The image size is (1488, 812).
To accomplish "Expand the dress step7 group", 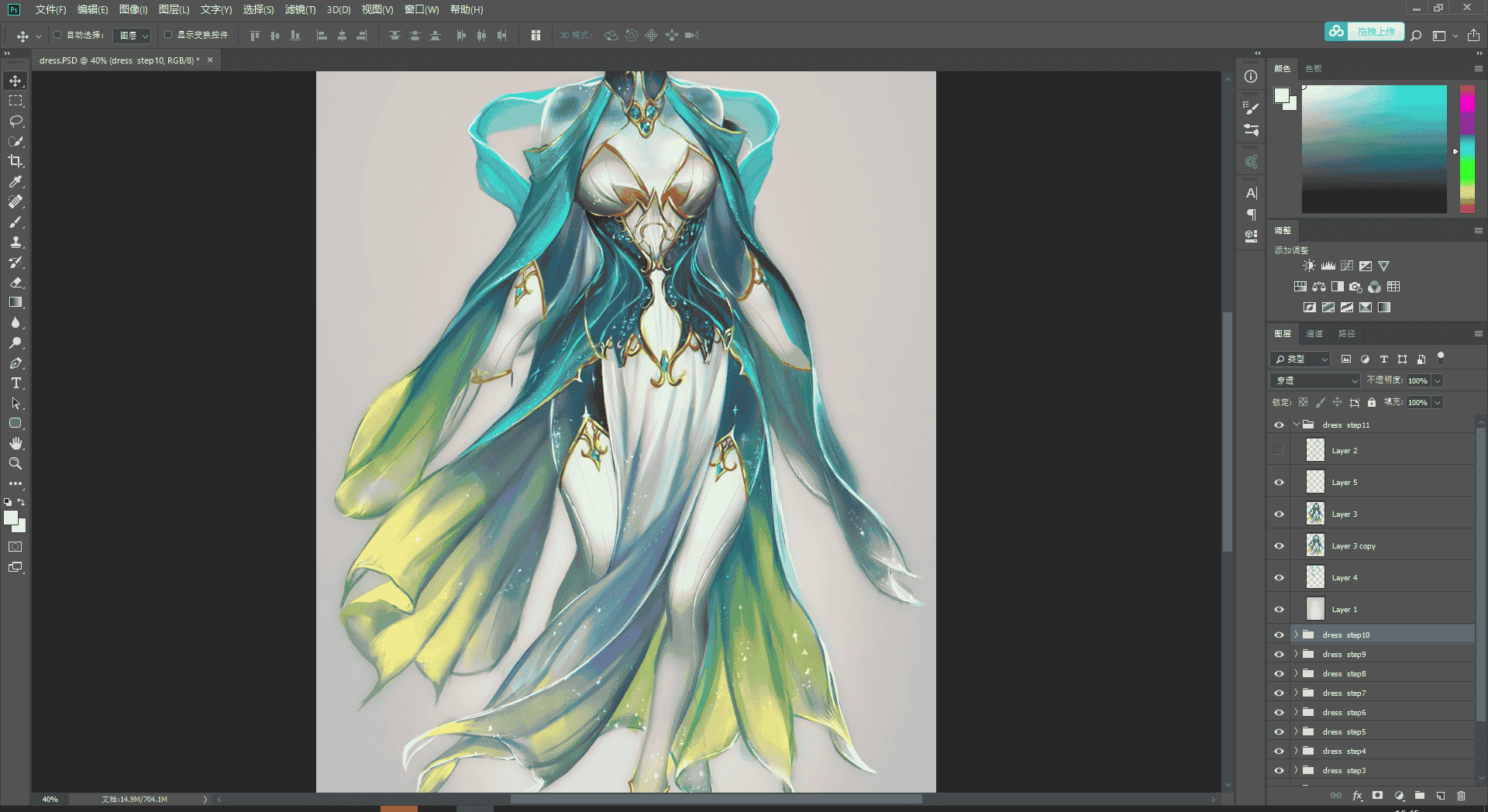I will tap(1296, 693).
